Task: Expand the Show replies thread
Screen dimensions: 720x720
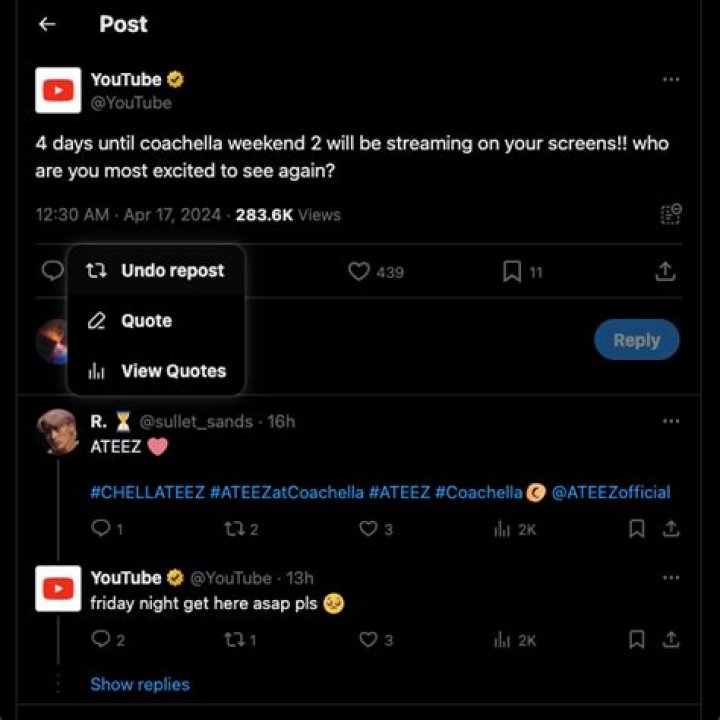Action: pos(139,685)
